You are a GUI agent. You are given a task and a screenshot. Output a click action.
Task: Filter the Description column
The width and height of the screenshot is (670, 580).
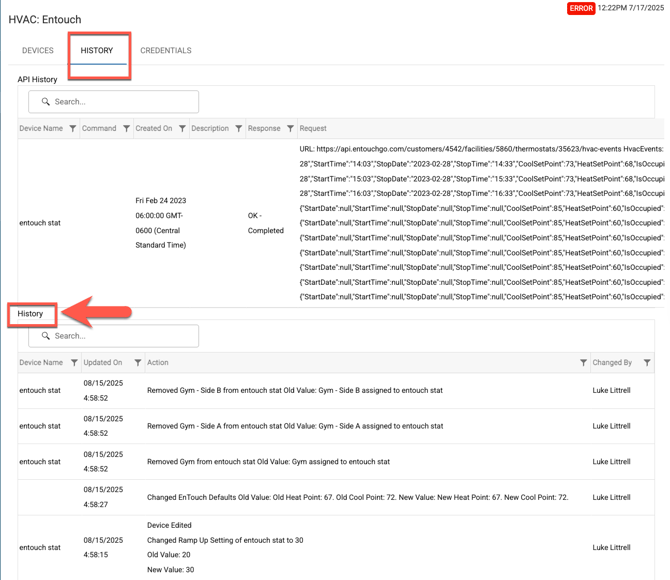(239, 129)
